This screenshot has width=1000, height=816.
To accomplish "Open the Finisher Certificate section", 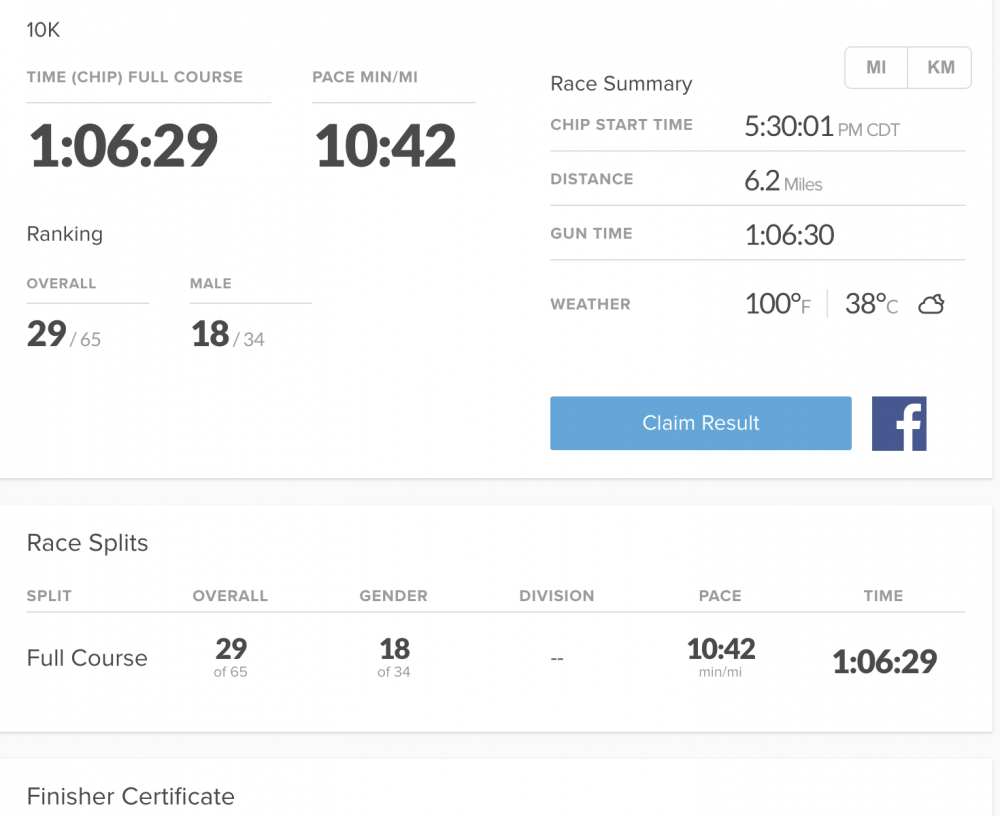I will pos(130,796).
